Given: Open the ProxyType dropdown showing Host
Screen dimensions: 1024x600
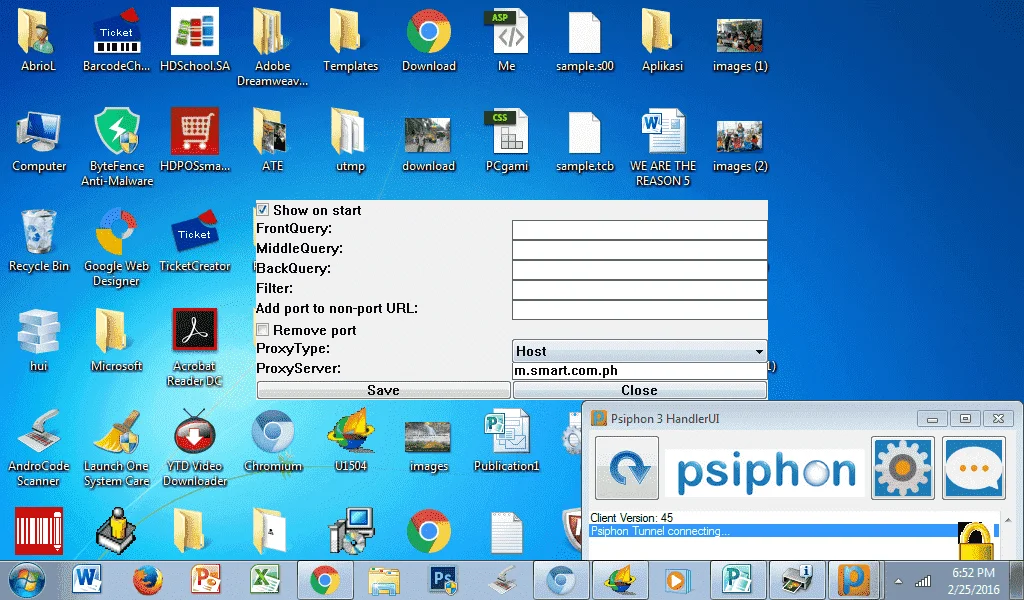Looking at the screenshot, I should (x=639, y=351).
